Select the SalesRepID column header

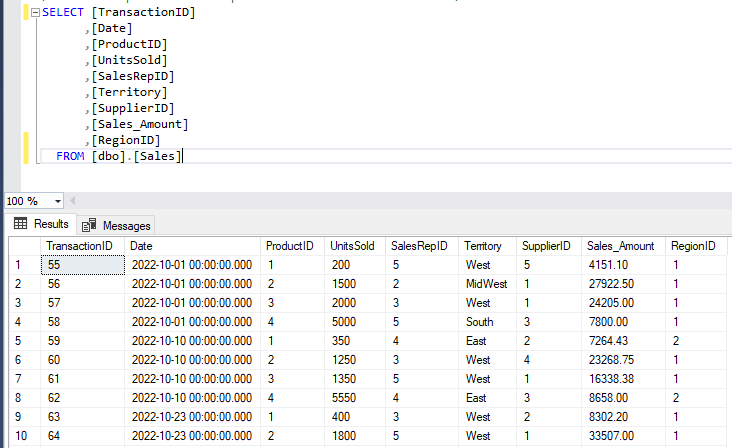[x=422, y=246]
